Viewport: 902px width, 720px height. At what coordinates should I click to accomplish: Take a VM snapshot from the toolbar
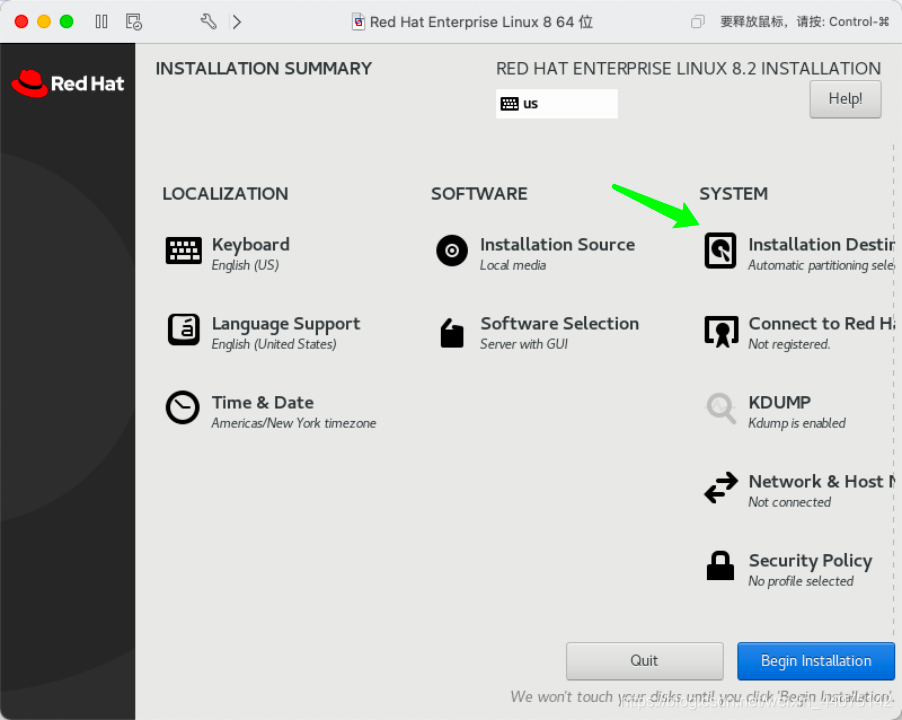[x=133, y=22]
